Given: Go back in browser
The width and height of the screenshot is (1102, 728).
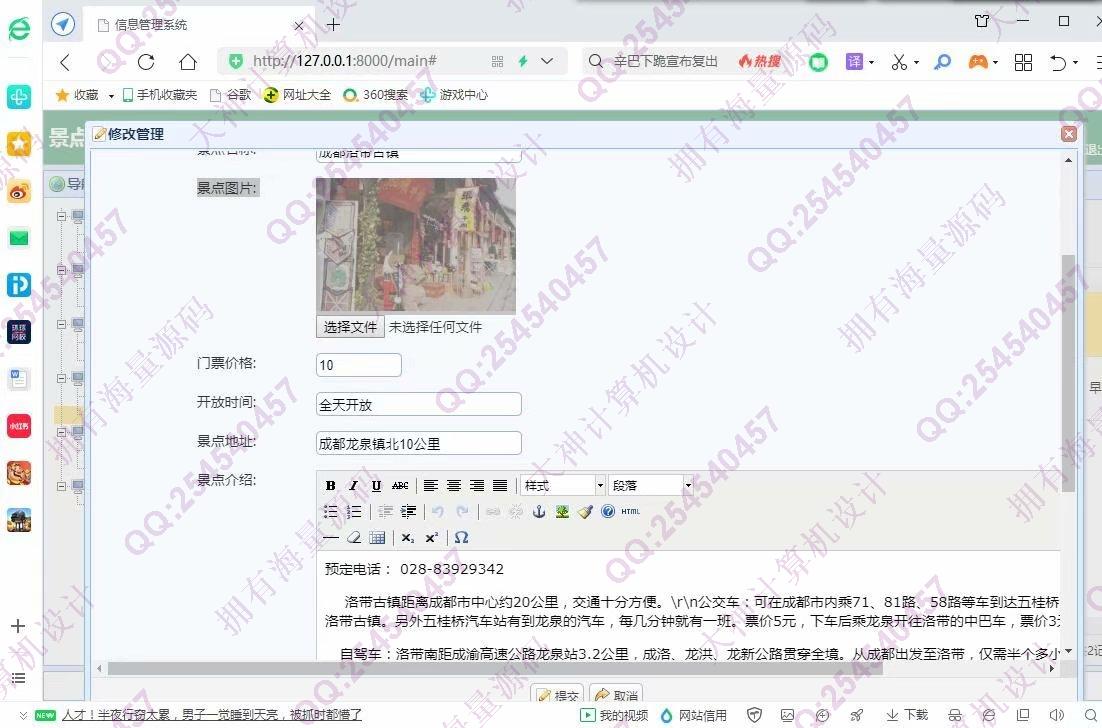Looking at the screenshot, I should coord(65,62).
